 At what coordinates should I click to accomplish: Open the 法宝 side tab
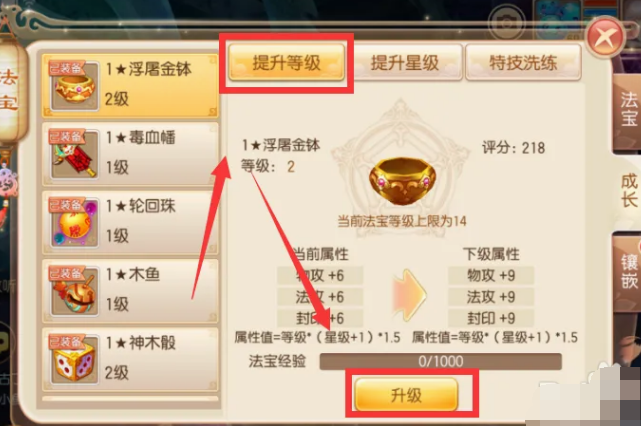629,109
